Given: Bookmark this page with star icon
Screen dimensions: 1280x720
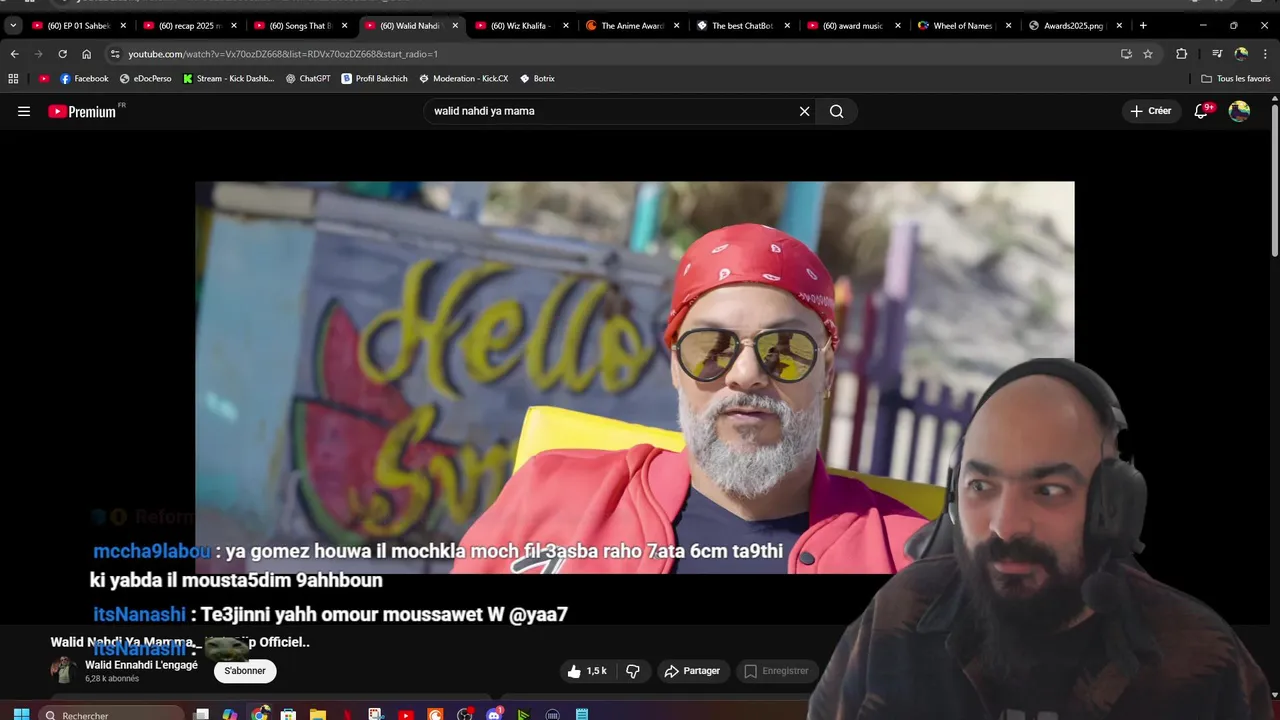Looking at the screenshot, I should point(1148,54).
